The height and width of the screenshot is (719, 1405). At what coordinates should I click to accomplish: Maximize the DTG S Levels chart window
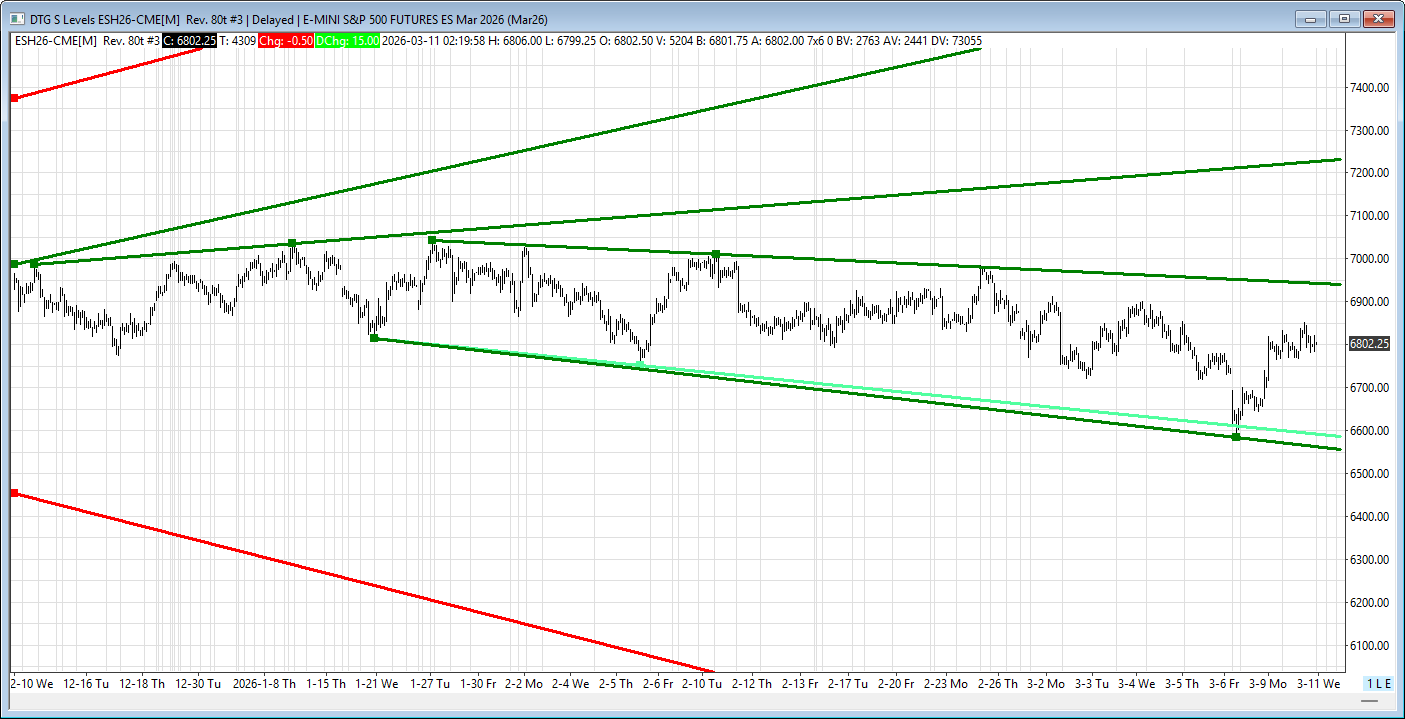(x=1345, y=19)
